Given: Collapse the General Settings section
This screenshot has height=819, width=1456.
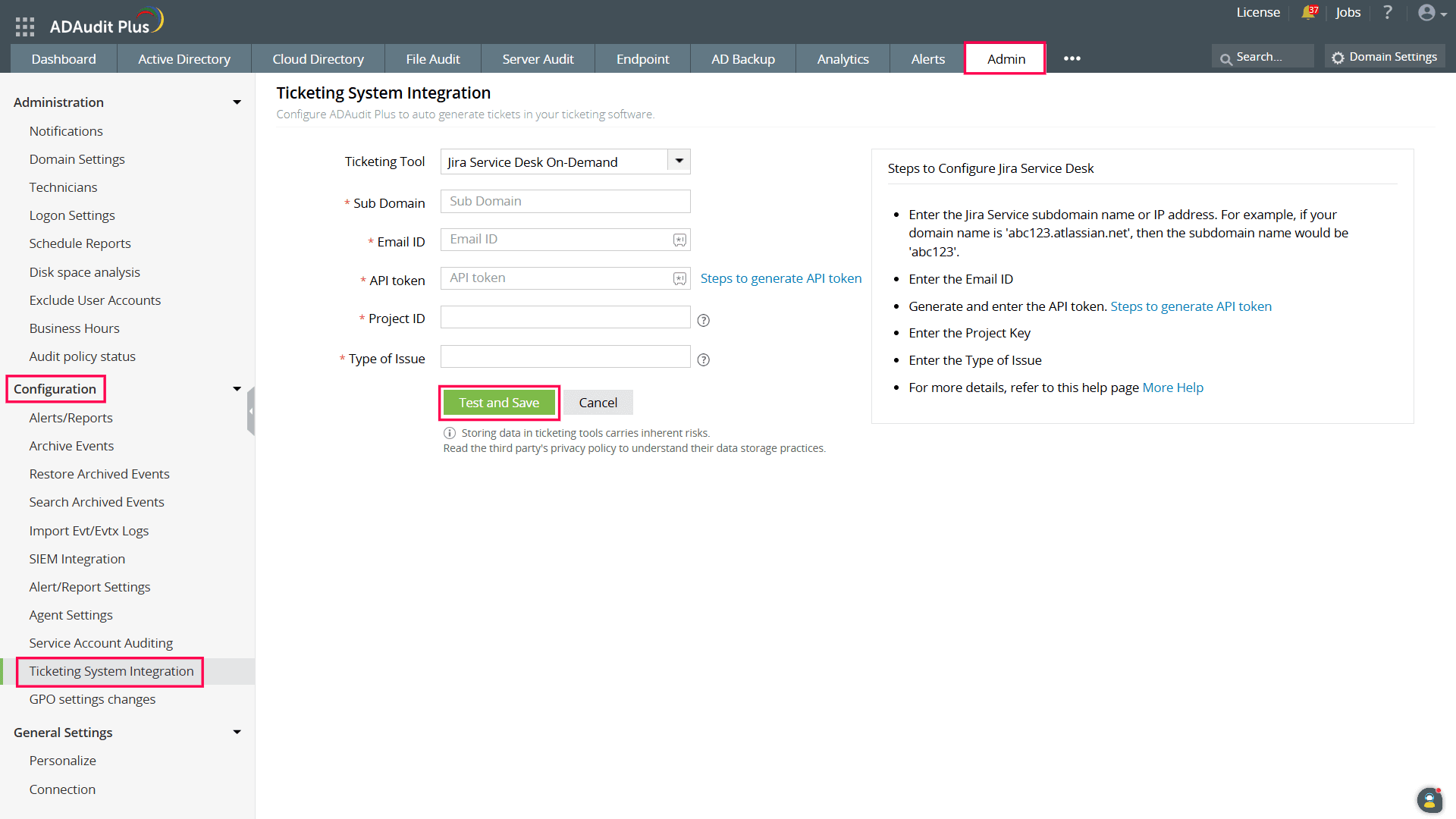Looking at the screenshot, I should [237, 733].
